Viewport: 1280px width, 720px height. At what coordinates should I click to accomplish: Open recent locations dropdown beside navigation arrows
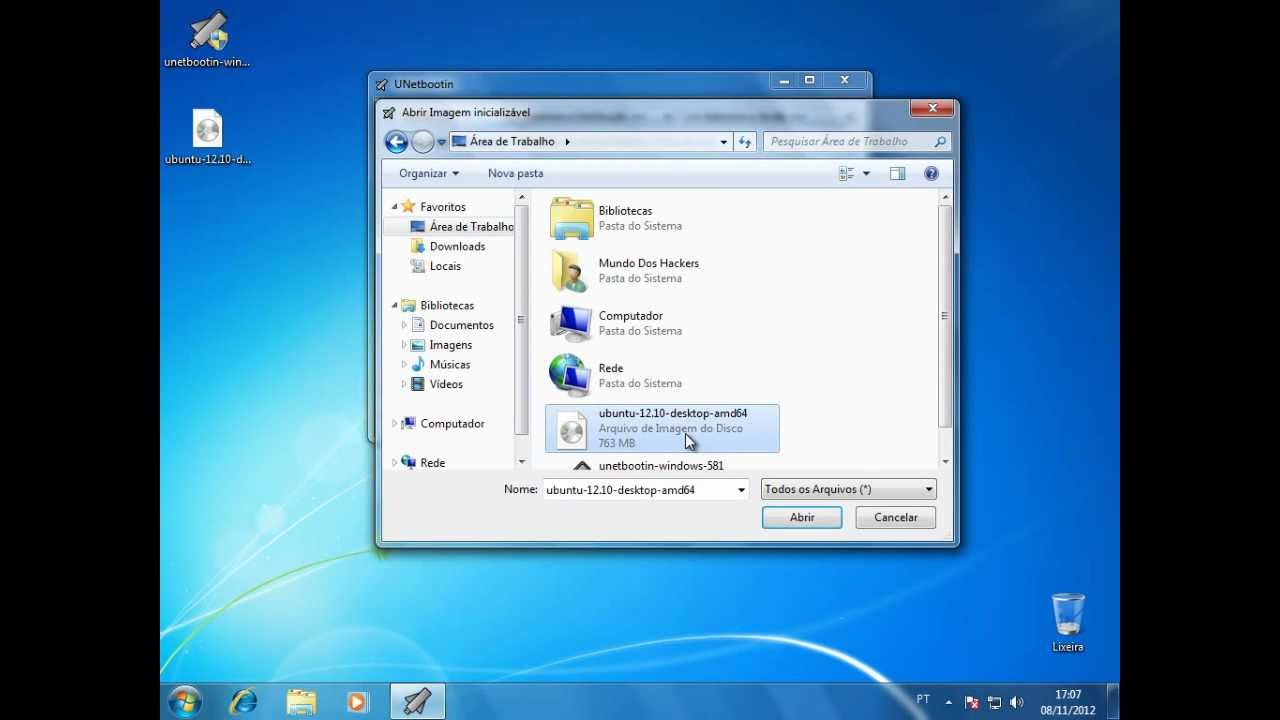pos(441,142)
